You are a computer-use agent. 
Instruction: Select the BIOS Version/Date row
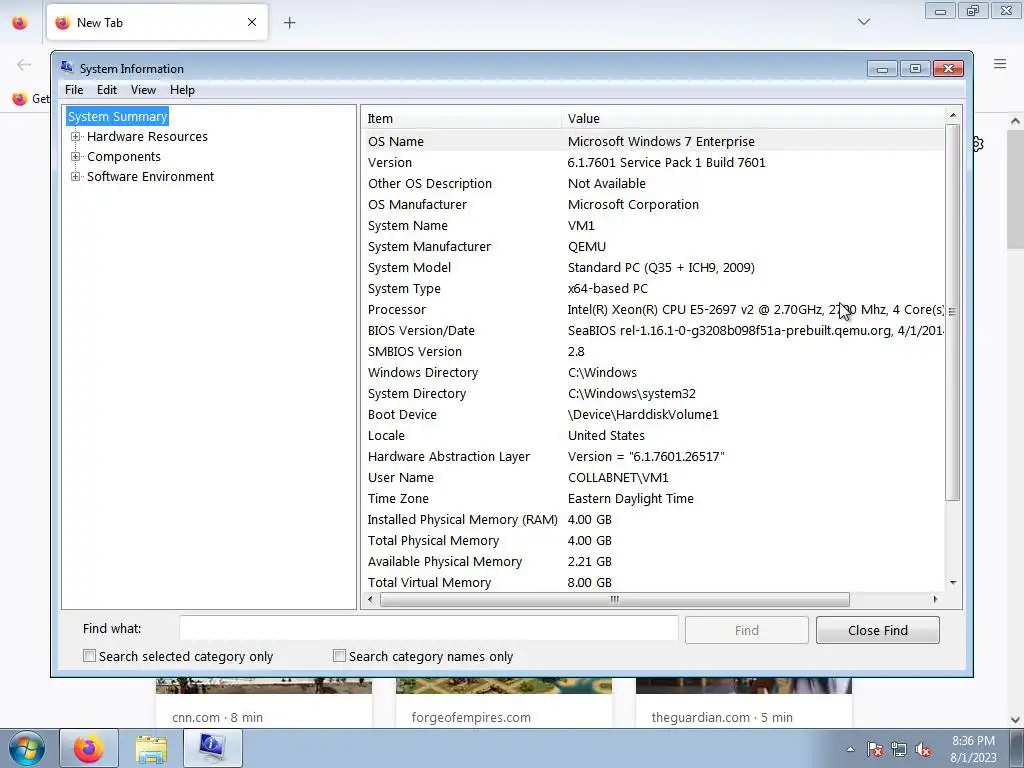tap(653, 330)
